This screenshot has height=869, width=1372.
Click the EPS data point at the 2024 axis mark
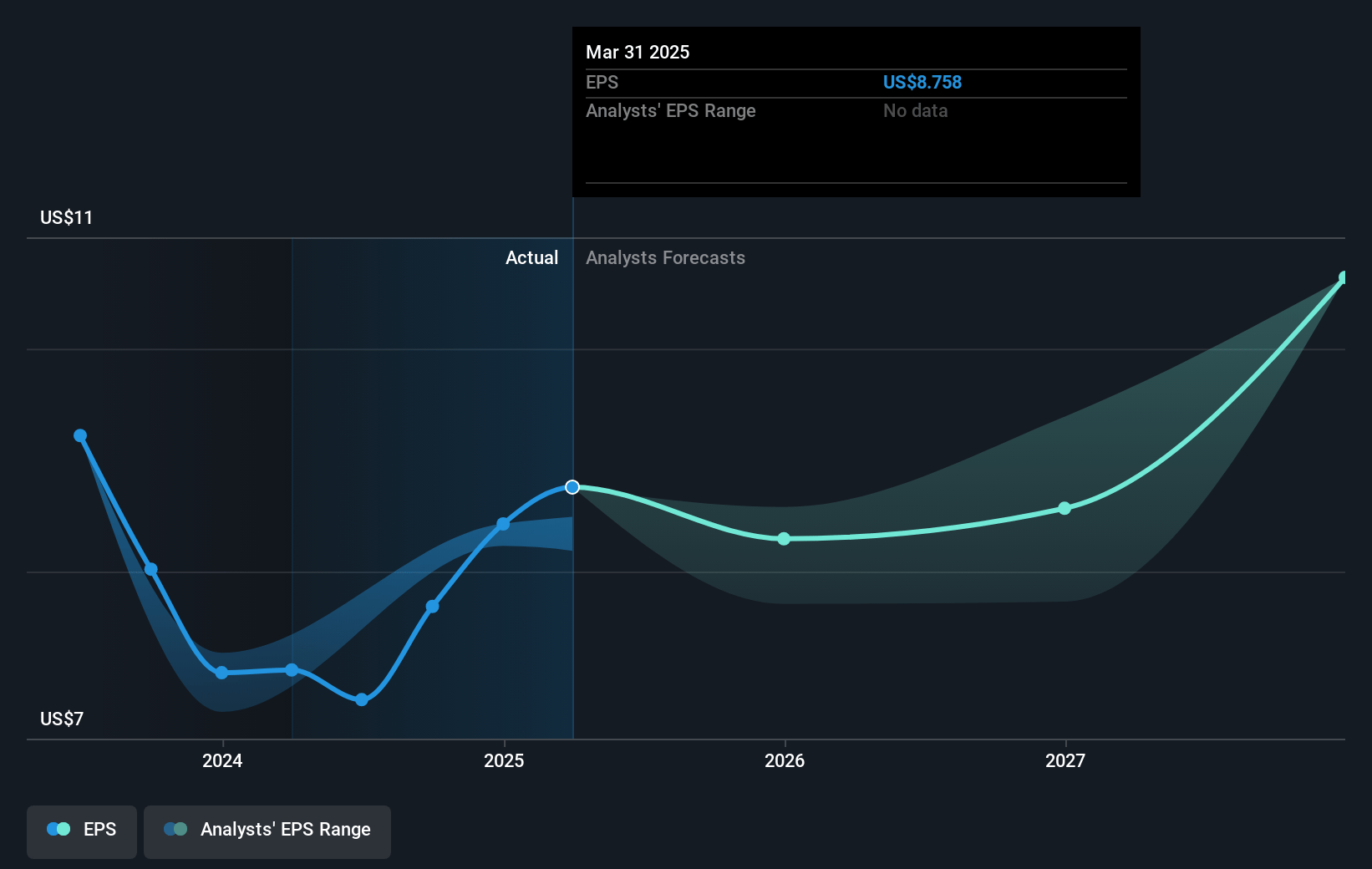[221, 673]
